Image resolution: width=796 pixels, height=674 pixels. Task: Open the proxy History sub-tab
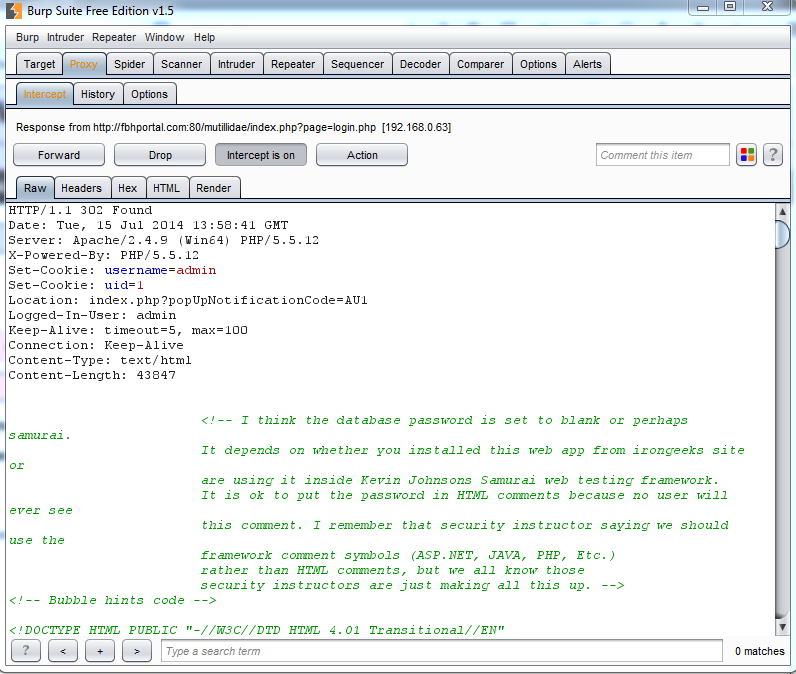[98, 94]
